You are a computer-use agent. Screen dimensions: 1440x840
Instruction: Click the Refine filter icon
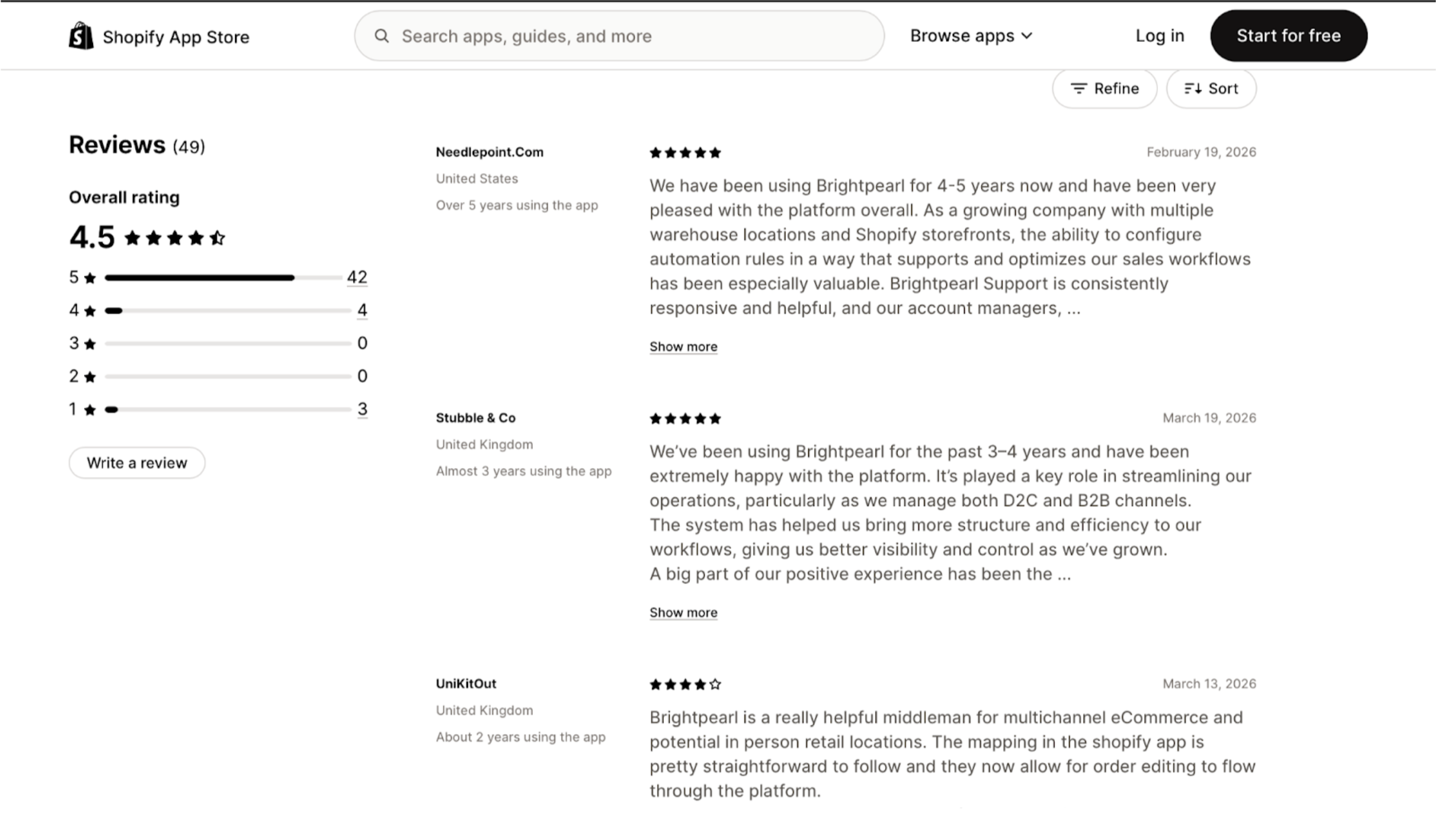pos(1078,89)
